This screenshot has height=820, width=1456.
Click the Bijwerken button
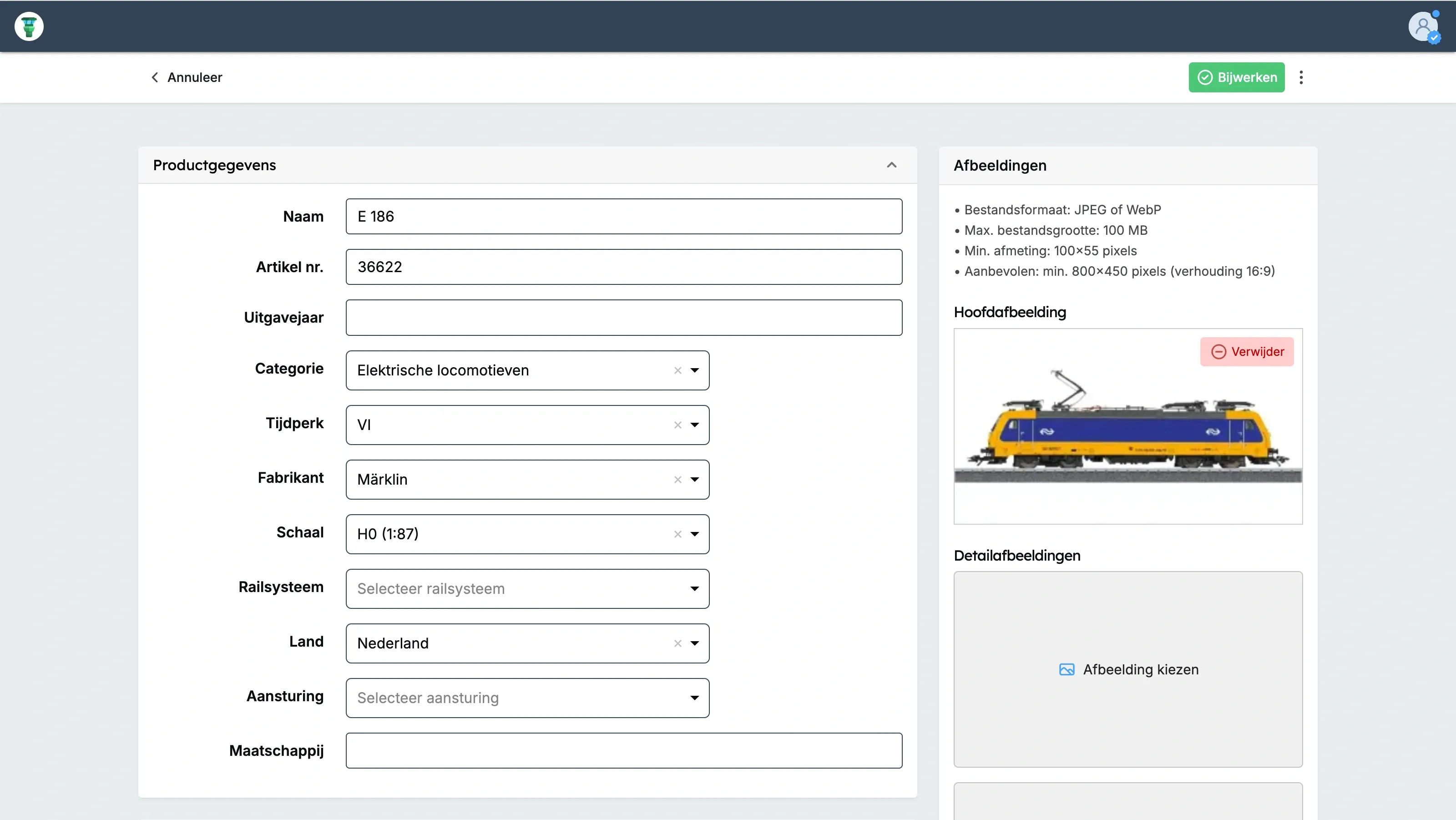coord(1236,77)
